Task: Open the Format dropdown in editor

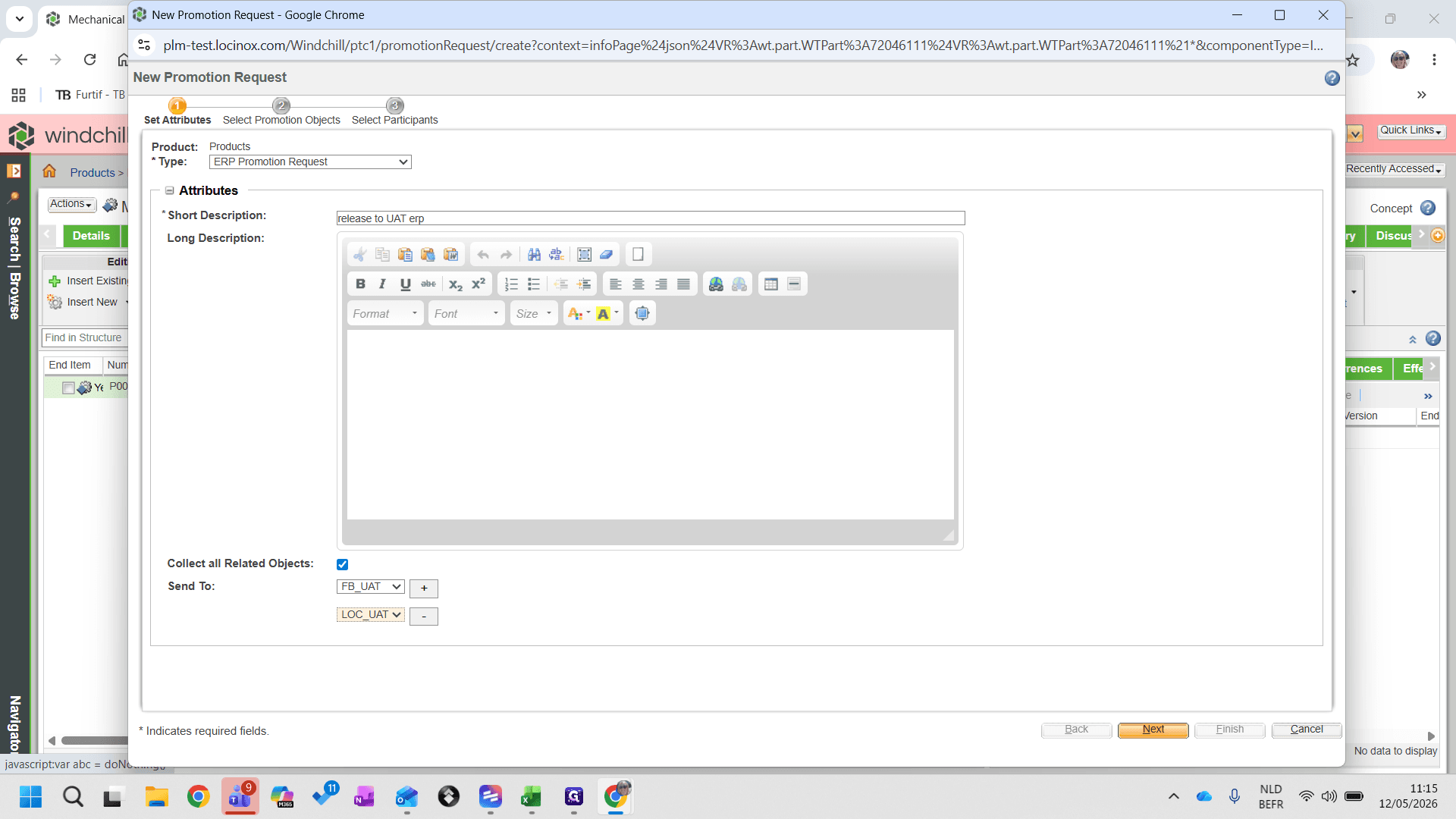Action: tap(385, 313)
